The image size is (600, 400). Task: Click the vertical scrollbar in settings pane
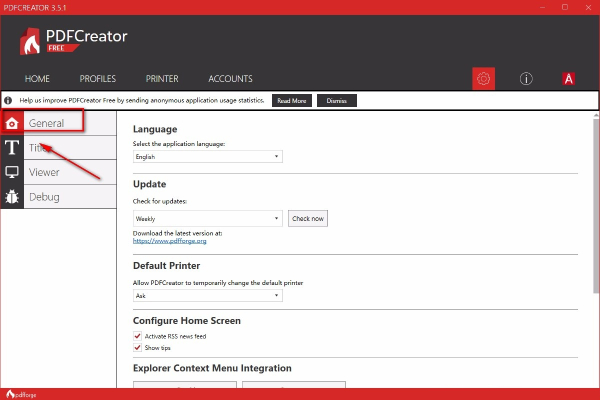click(595, 200)
